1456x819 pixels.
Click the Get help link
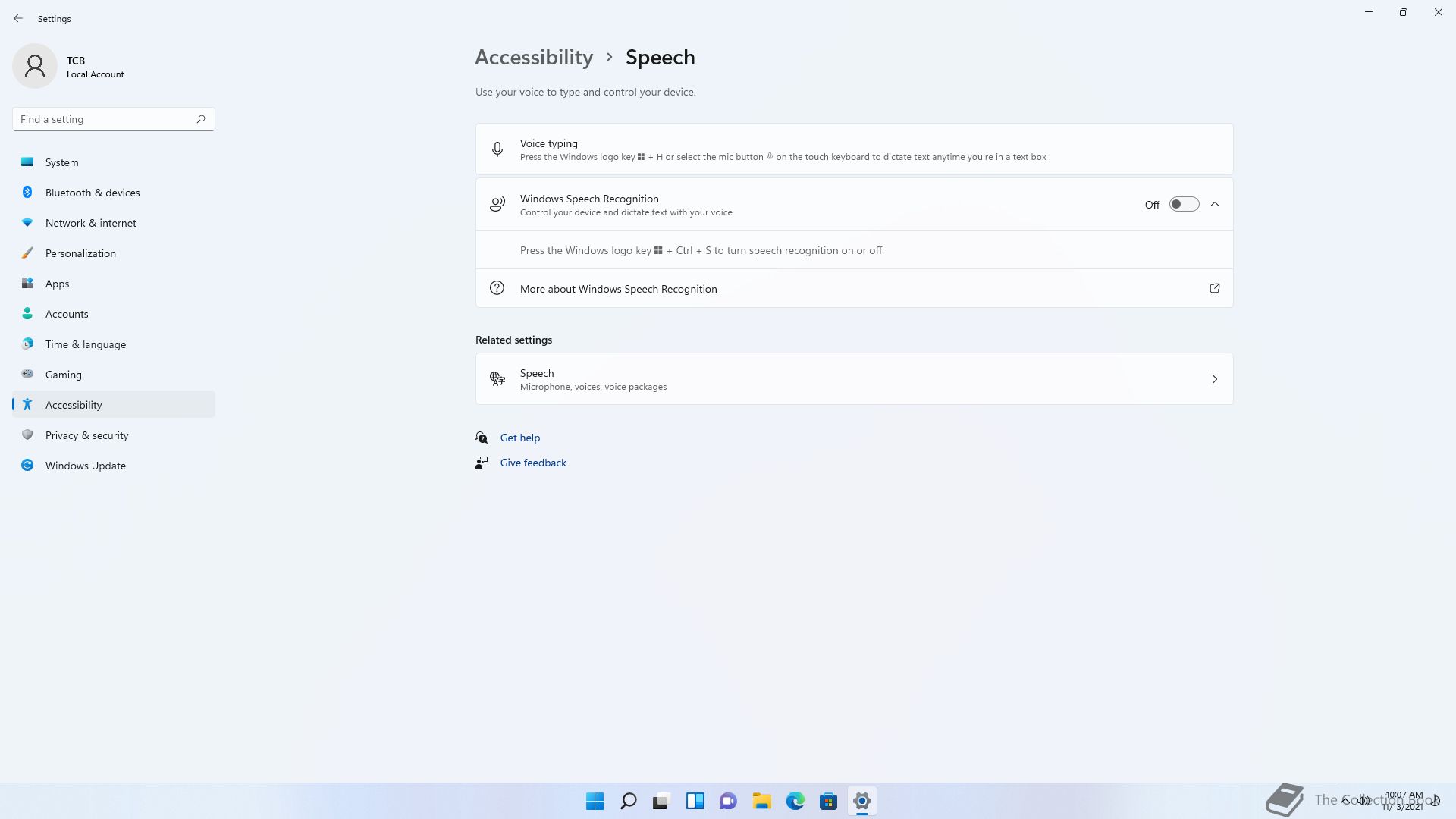coord(520,438)
